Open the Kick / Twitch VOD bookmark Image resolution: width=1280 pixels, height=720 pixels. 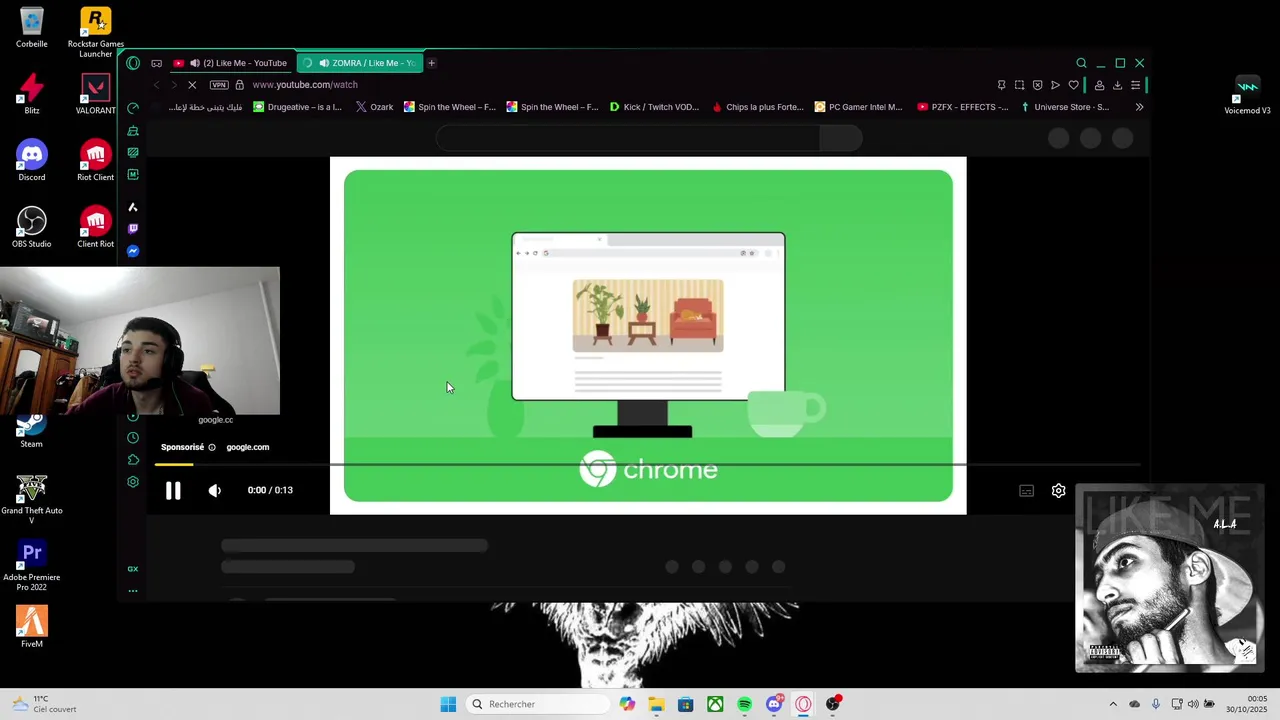point(654,107)
